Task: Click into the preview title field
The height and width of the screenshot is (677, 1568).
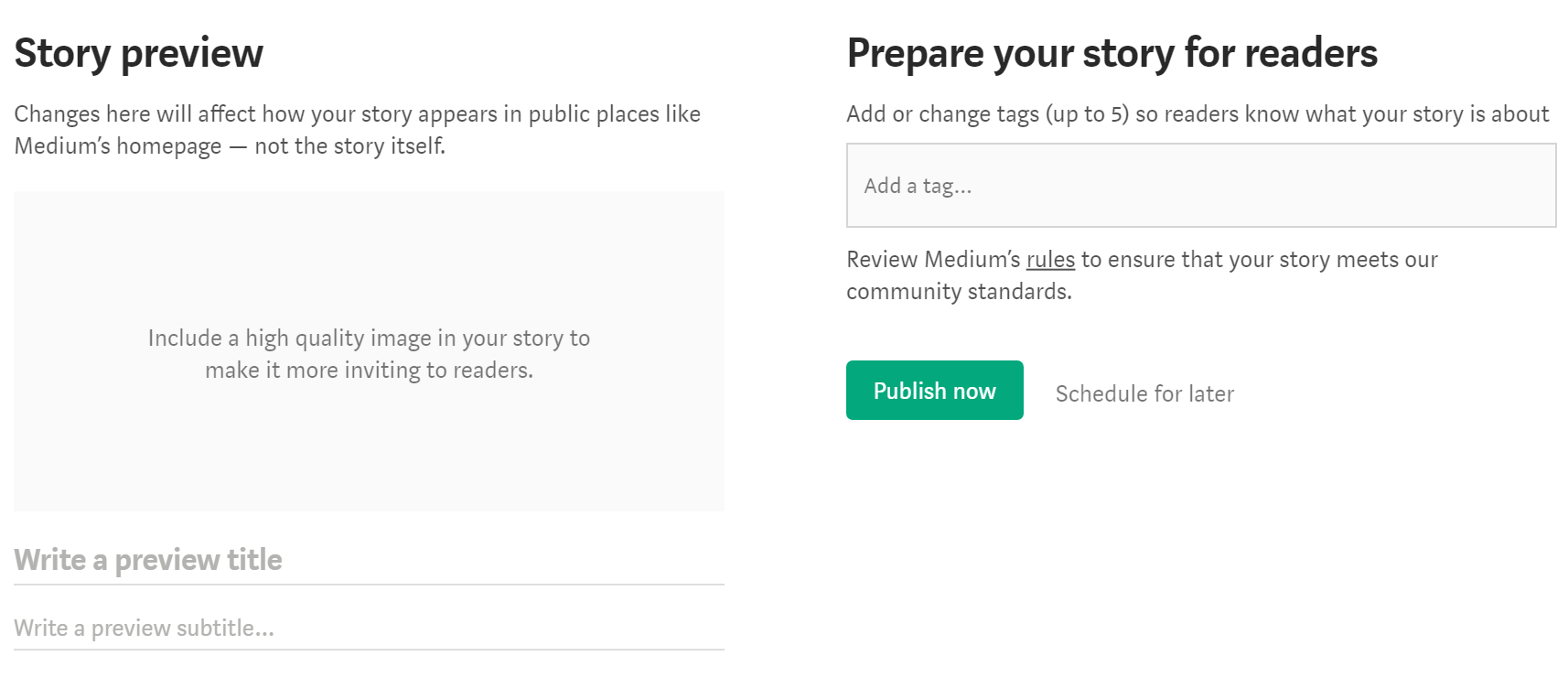Action: coord(368,560)
